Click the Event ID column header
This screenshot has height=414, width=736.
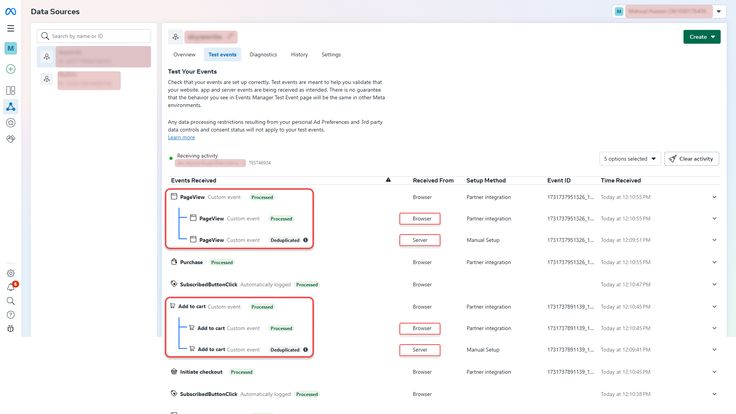[x=559, y=180]
